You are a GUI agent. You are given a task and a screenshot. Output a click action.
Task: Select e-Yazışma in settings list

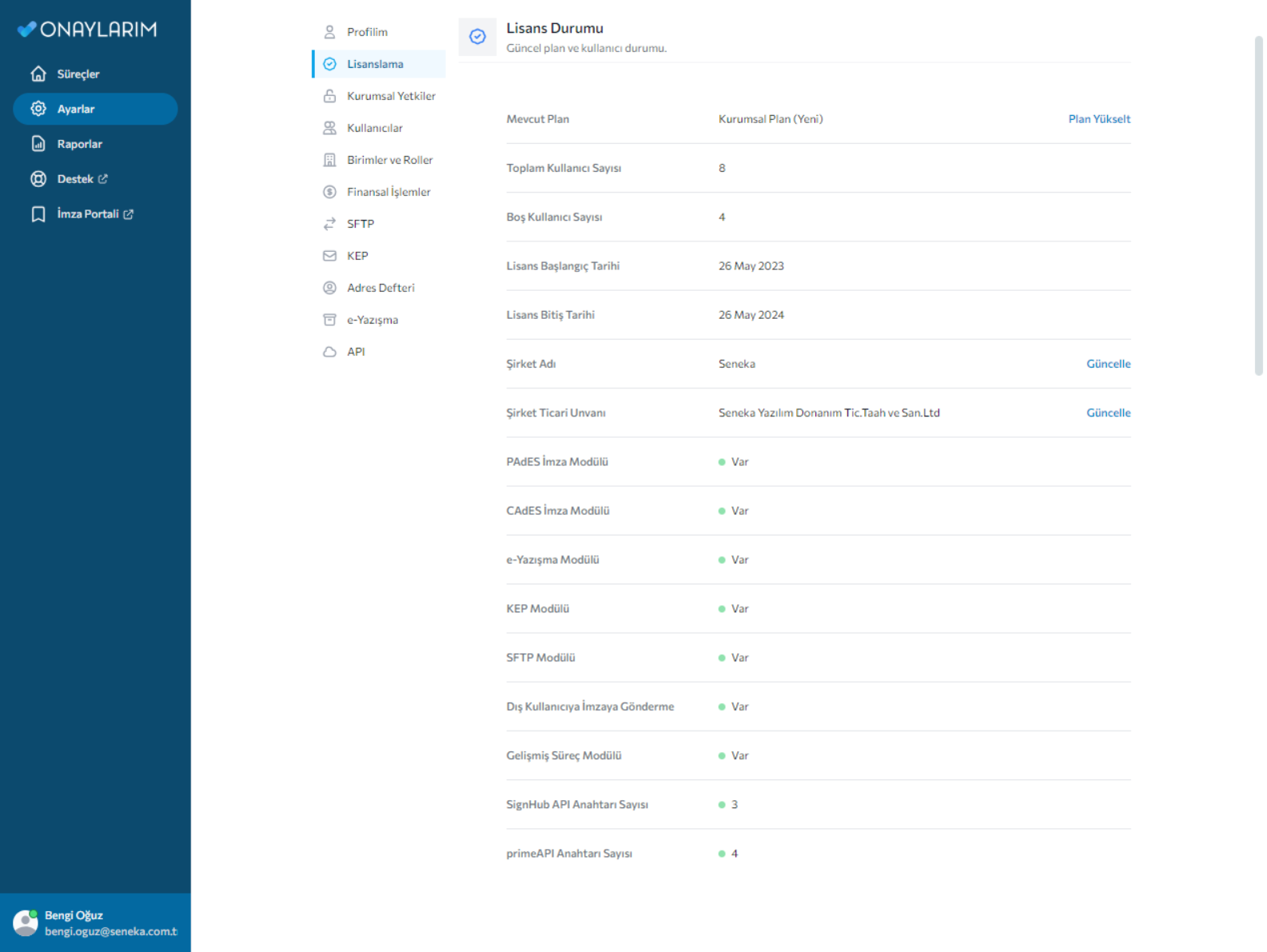pyautogui.click(x=372, y=320)
